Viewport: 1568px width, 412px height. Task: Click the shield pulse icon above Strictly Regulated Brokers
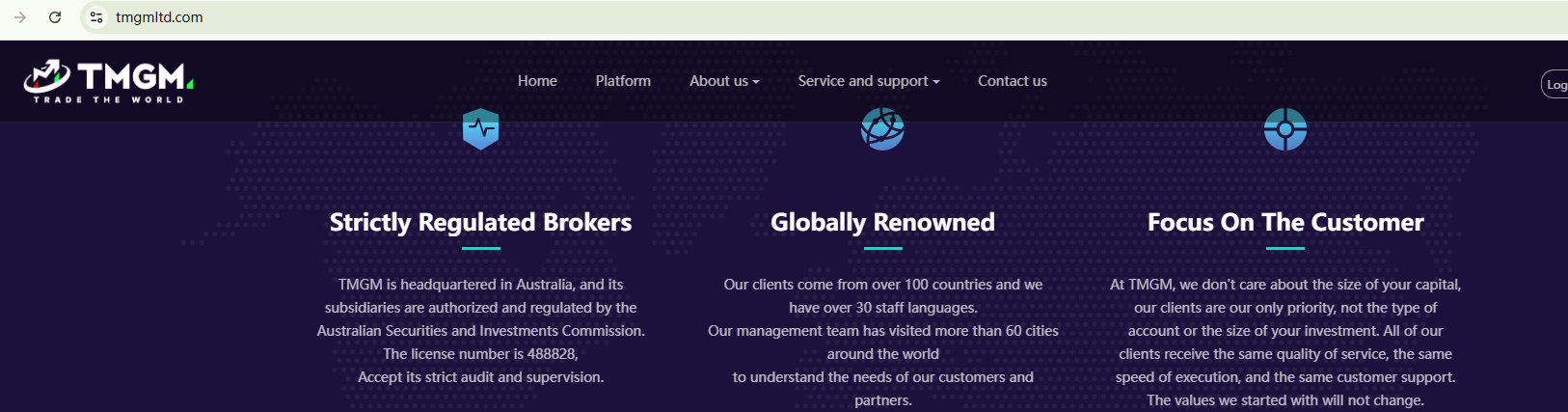point(480,129)
